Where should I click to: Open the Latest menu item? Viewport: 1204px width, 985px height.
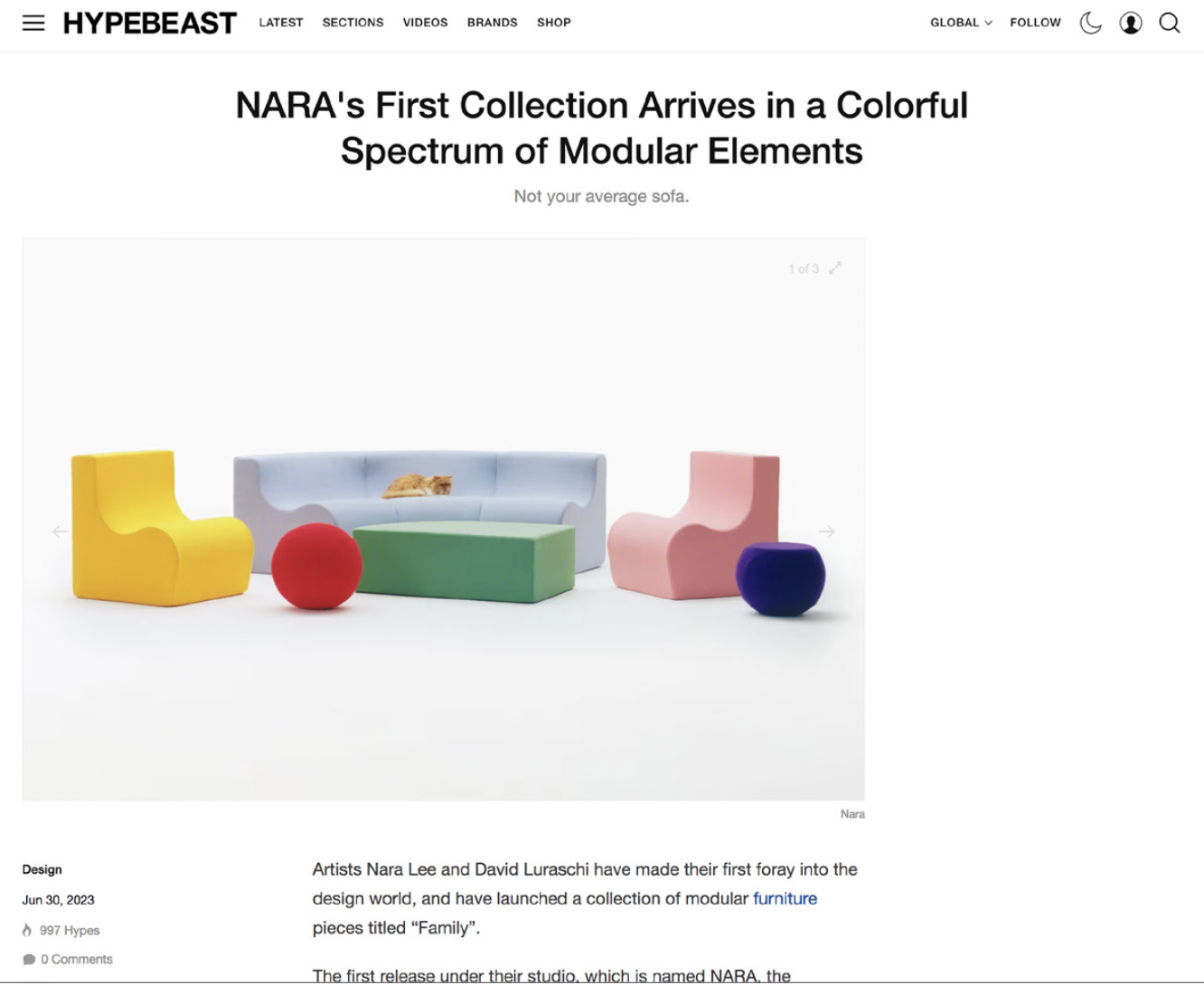click(x=281, y=23)
